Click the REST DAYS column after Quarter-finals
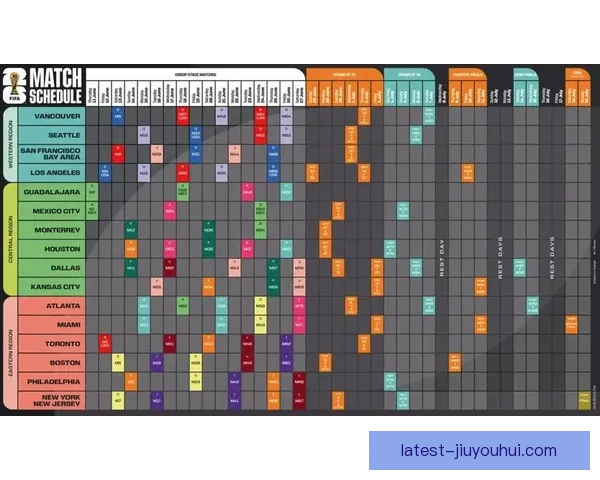The width and height of the screenshot is (600, 480). [500, 258]
